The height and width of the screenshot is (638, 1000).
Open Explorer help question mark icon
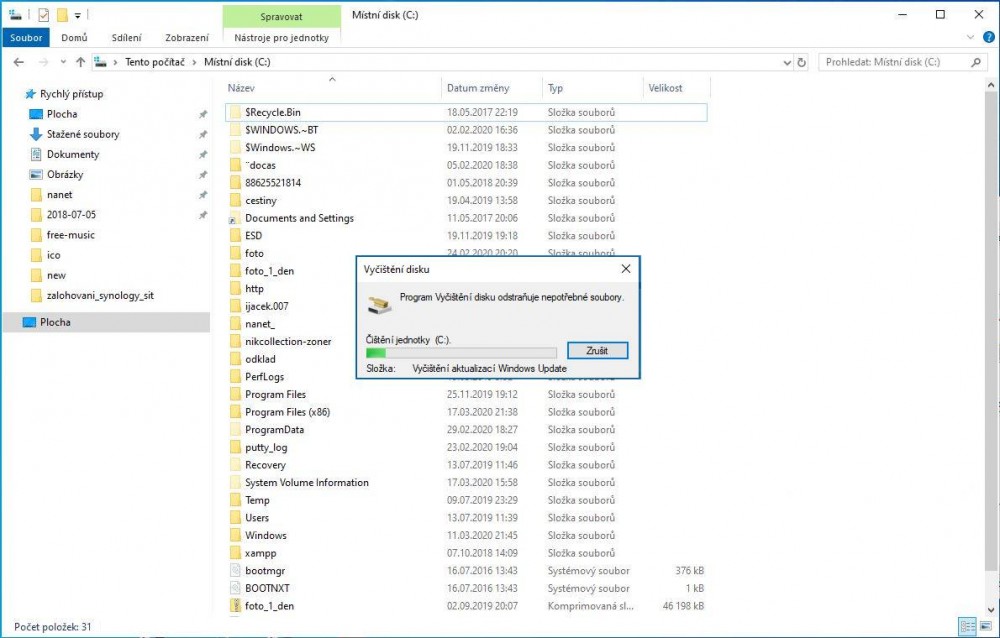(x=988, y=37)
